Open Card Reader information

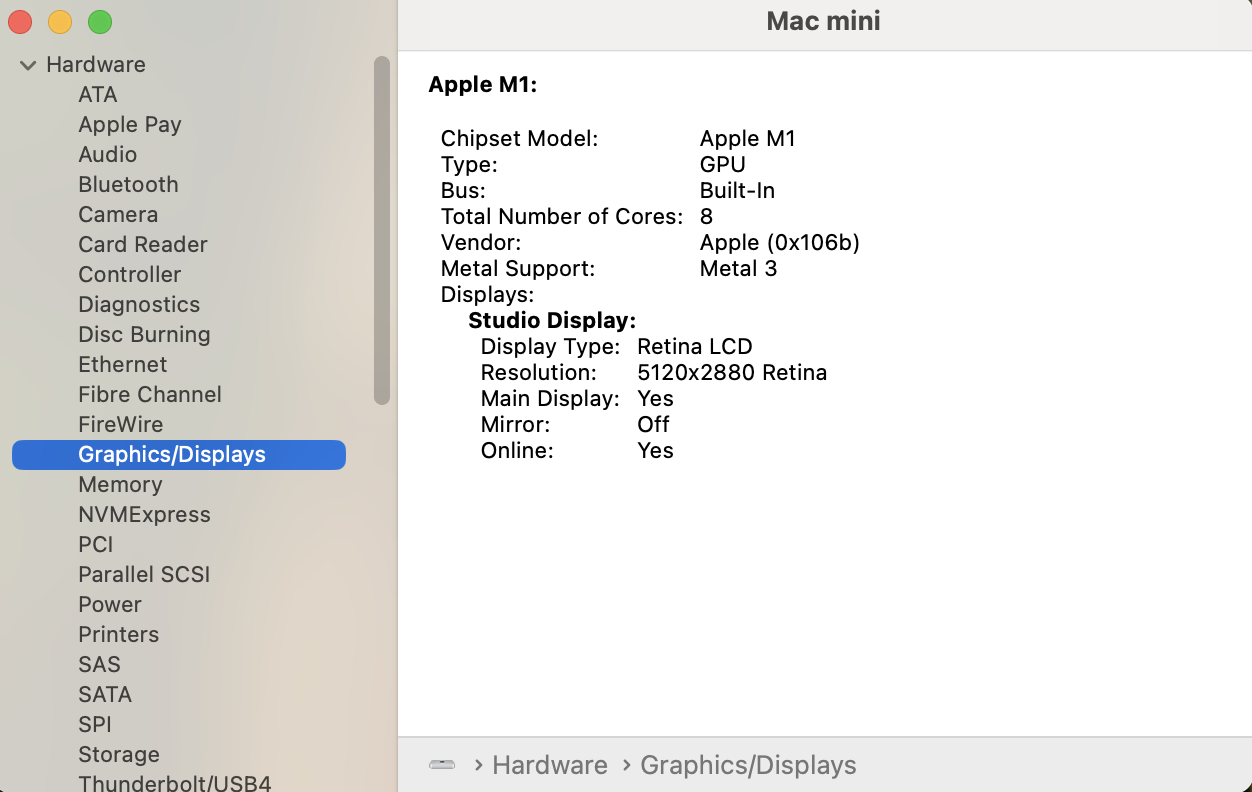pyautogui.click(x=143, y=244)
